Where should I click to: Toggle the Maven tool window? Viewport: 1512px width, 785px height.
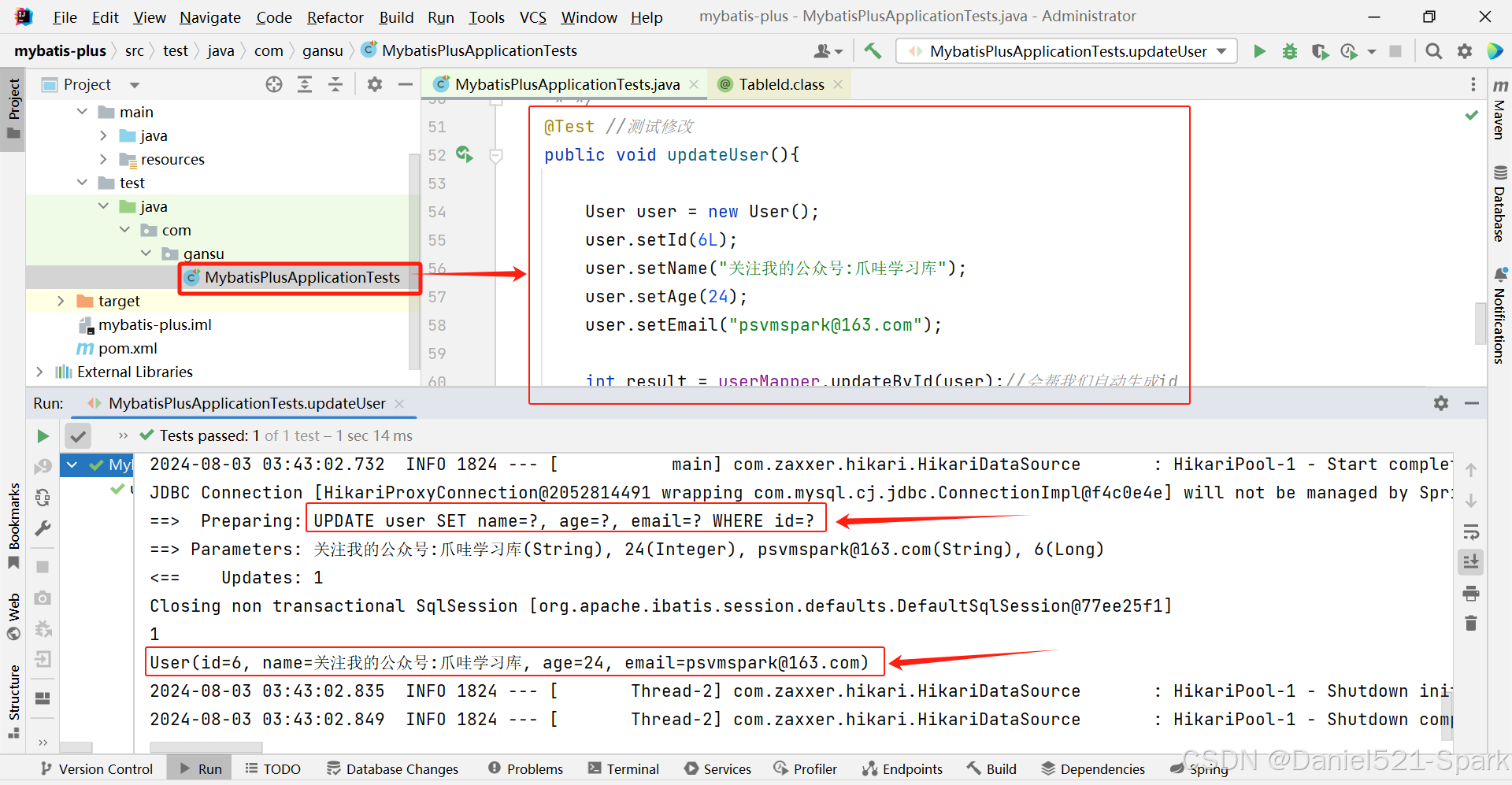pos(1500,109)
